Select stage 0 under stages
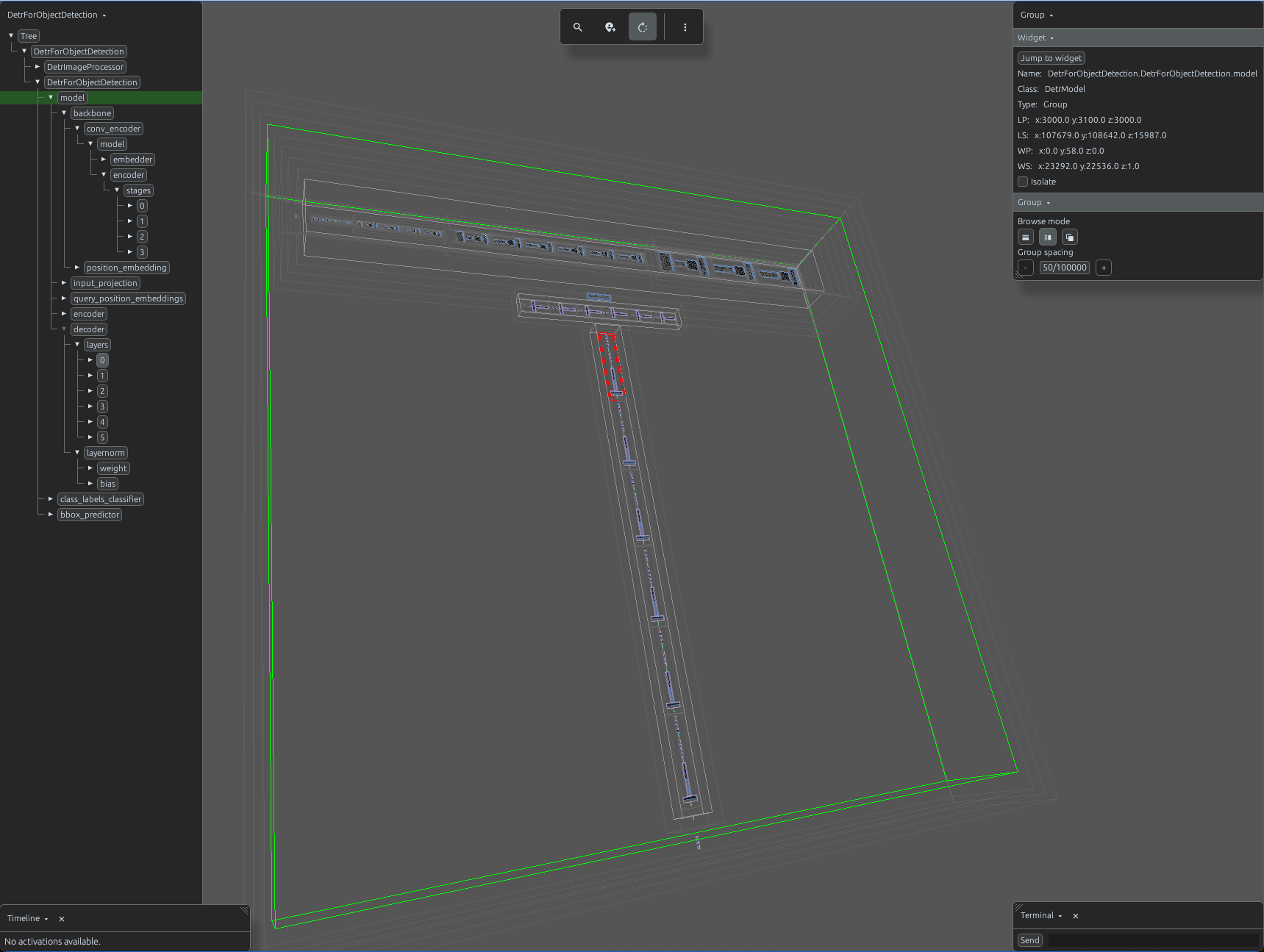This screenshot has height=952, width=1264. [142, 206]
